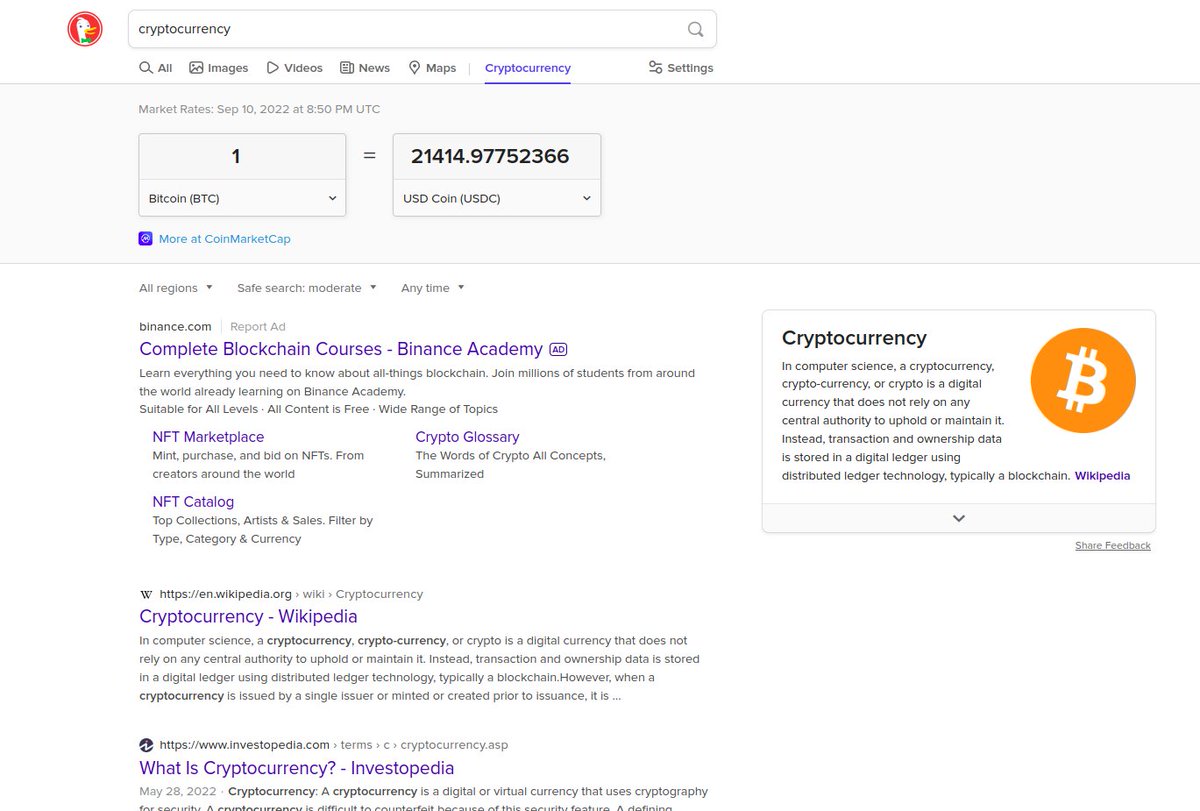Click the Share Feedback link
The height and width of the screenshot is (811, 1200).
pos(1113,546)
